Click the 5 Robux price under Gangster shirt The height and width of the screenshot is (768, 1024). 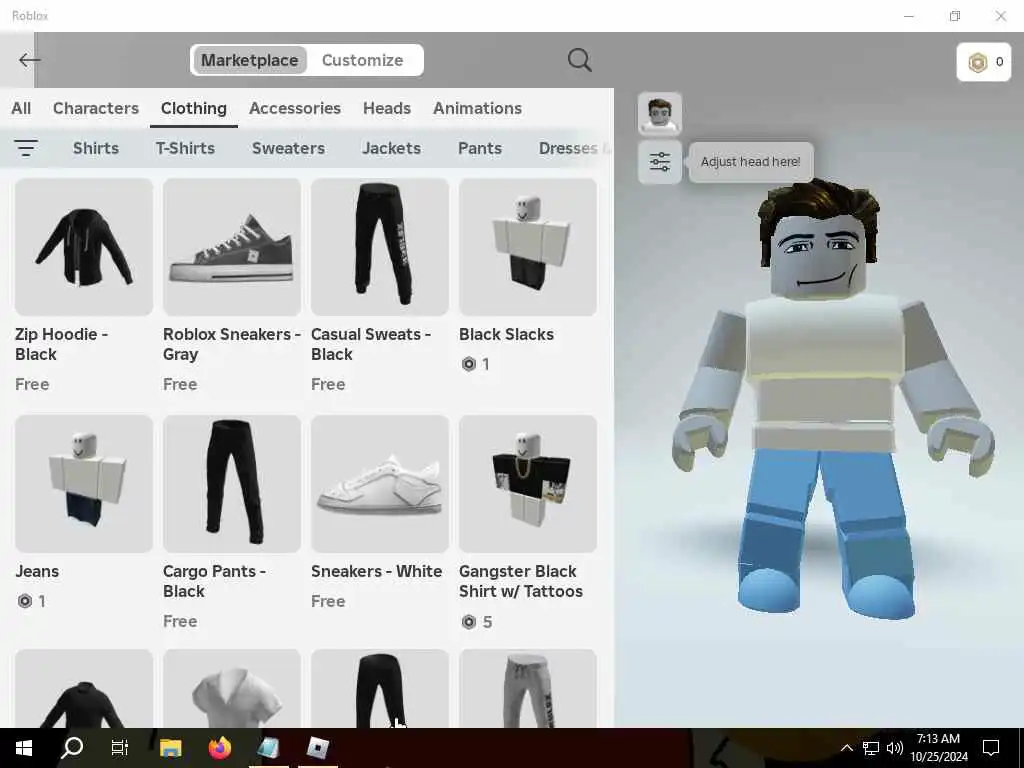tap(477, 622)
